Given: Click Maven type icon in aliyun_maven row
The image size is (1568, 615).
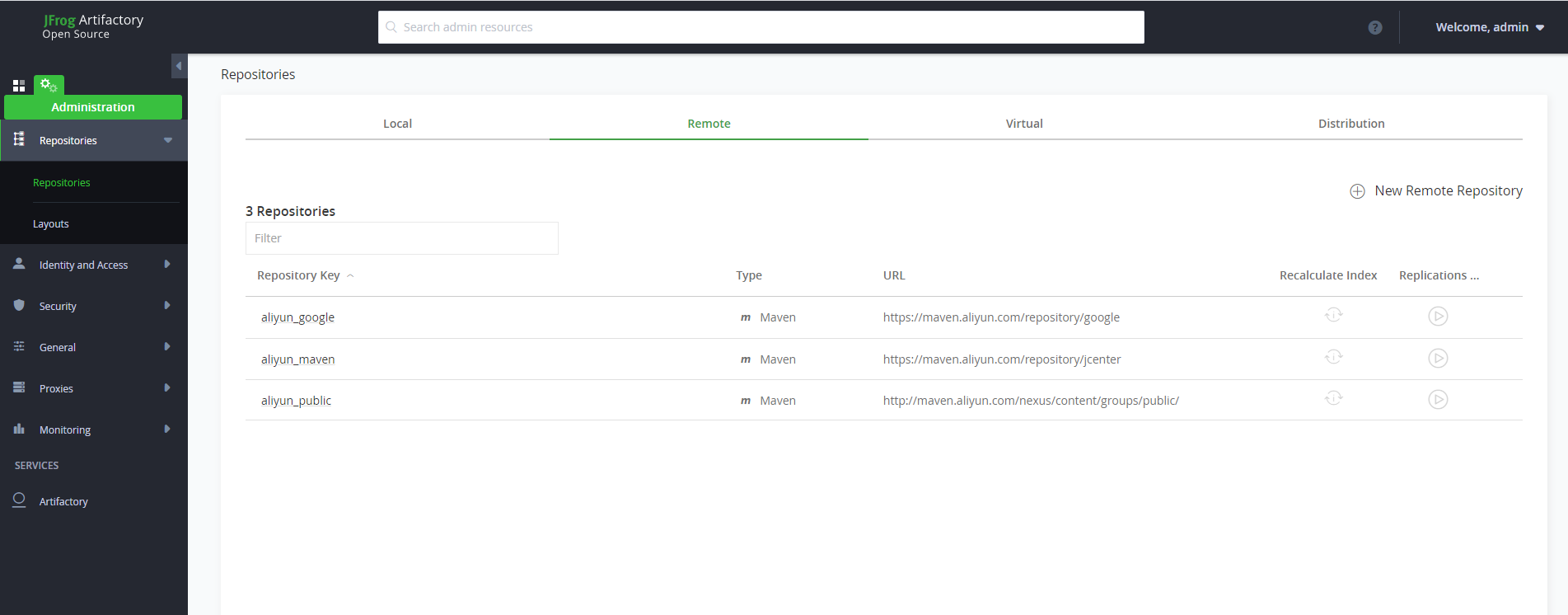Looking at the screenshot, I should click(x=746, y=359).
